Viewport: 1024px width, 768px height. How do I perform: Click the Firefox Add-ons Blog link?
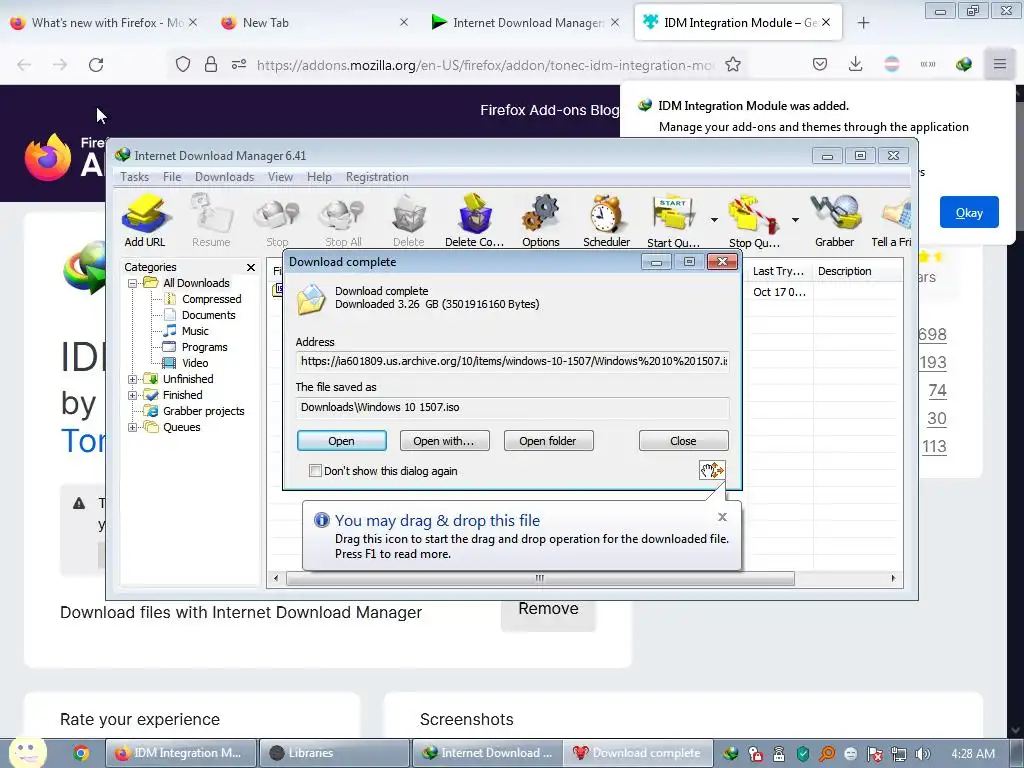[x=549, y=110]
